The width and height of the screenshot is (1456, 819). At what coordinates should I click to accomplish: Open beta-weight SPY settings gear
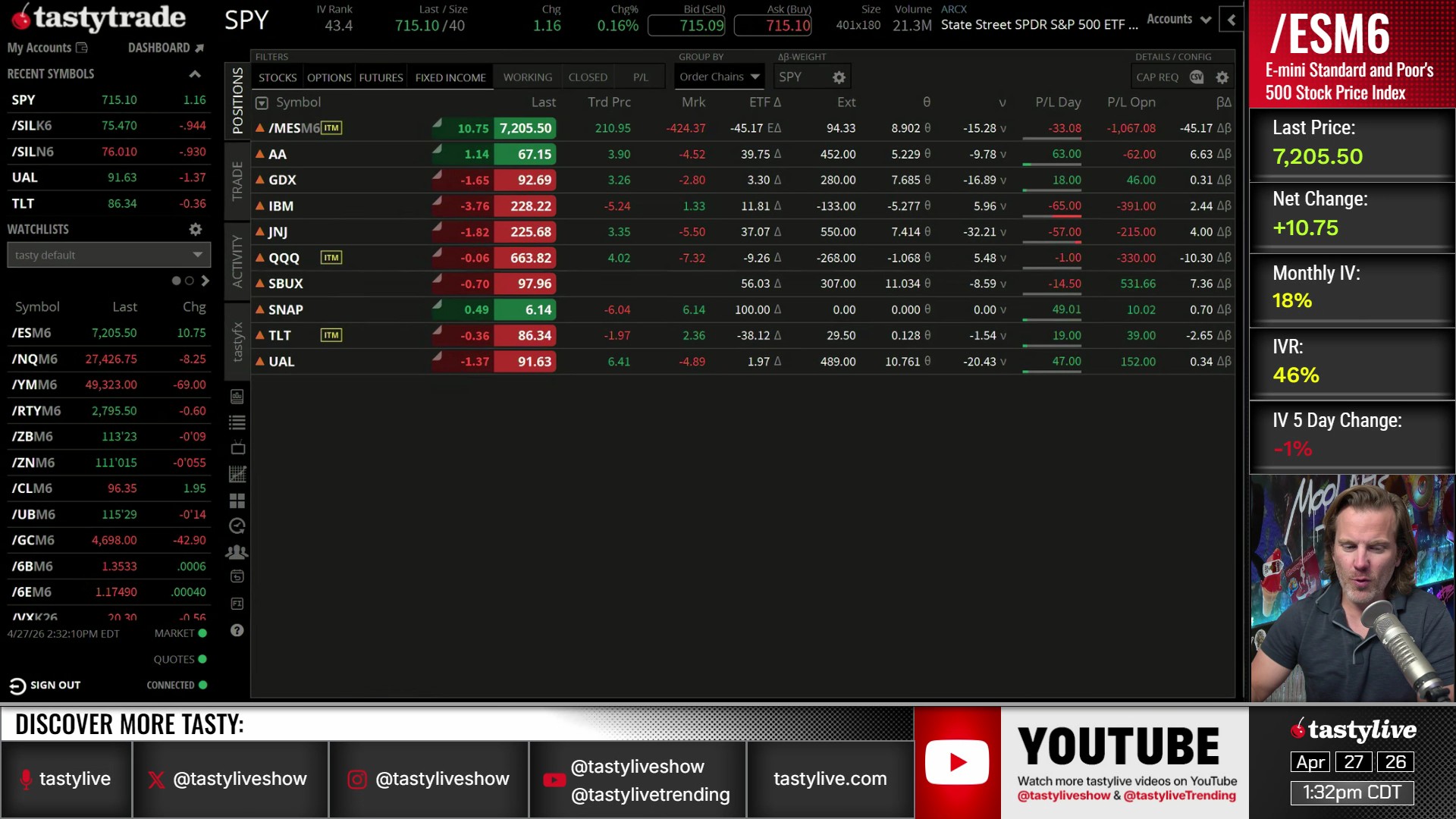[839, 77]
